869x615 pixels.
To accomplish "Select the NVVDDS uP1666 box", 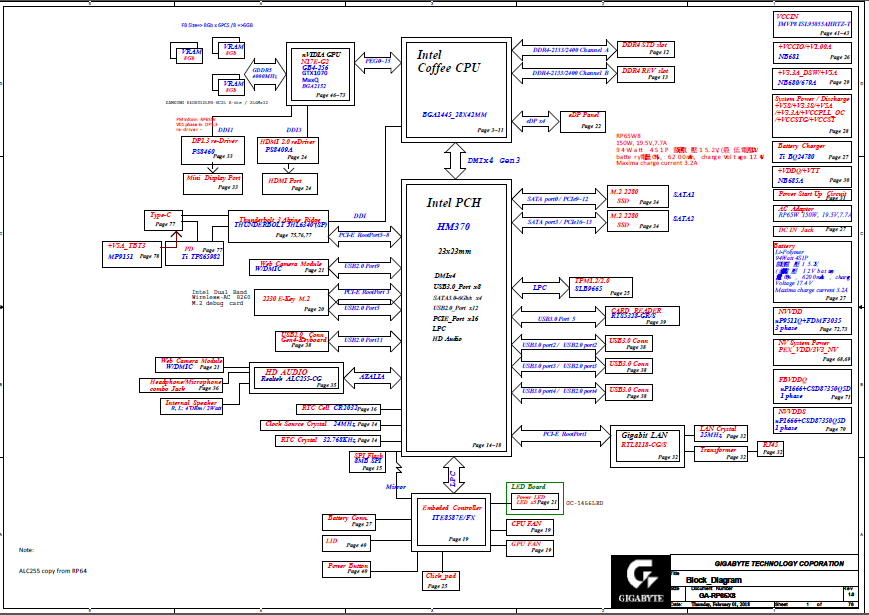I will (x=812, y=421).
